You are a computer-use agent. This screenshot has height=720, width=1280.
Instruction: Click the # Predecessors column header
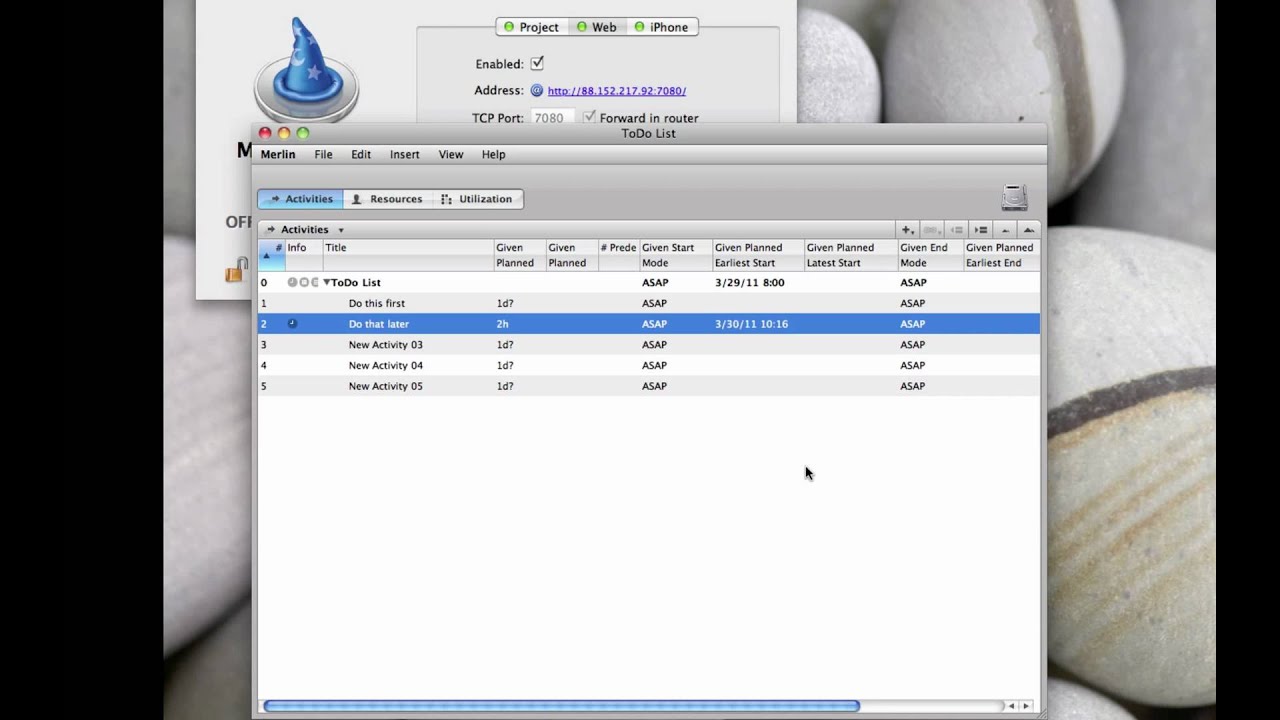point(618,255)
